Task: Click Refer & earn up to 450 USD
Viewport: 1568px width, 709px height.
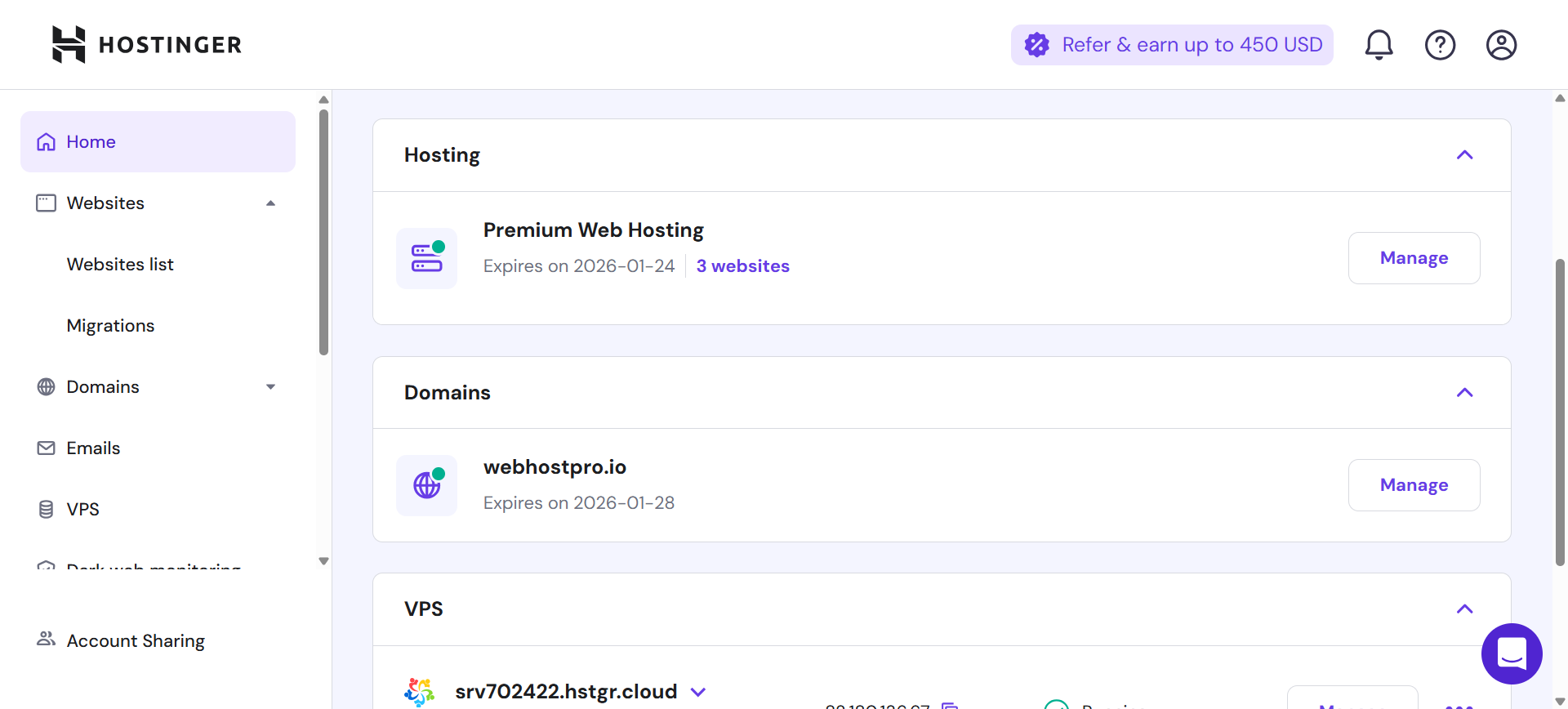Action: pyautogui.click(x=1172, y=45)
